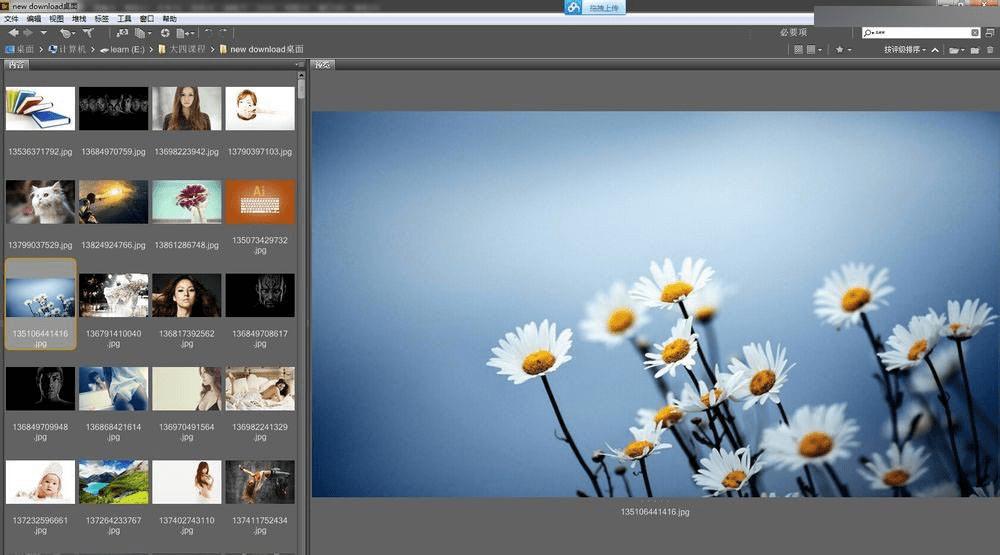The width and height of the screenshot is (1000, 555).
Task: Toggle ascending sort order arrow
Action: pyautogui.click(x=935, y=50)
